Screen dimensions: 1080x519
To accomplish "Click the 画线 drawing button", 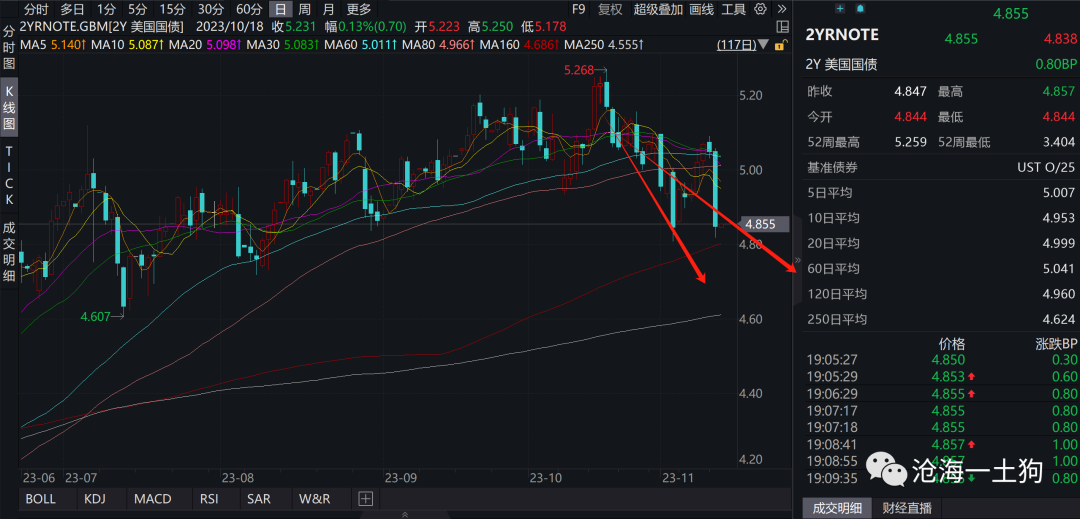I will point(702,9).
